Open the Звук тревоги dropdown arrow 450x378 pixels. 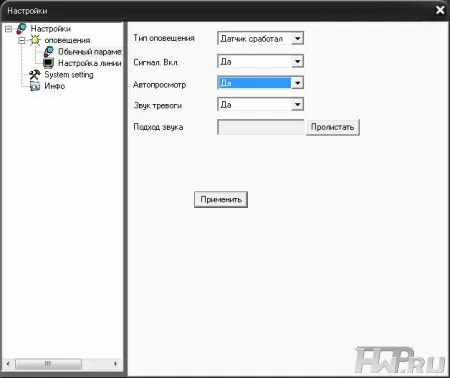click(x=297, y=104)
